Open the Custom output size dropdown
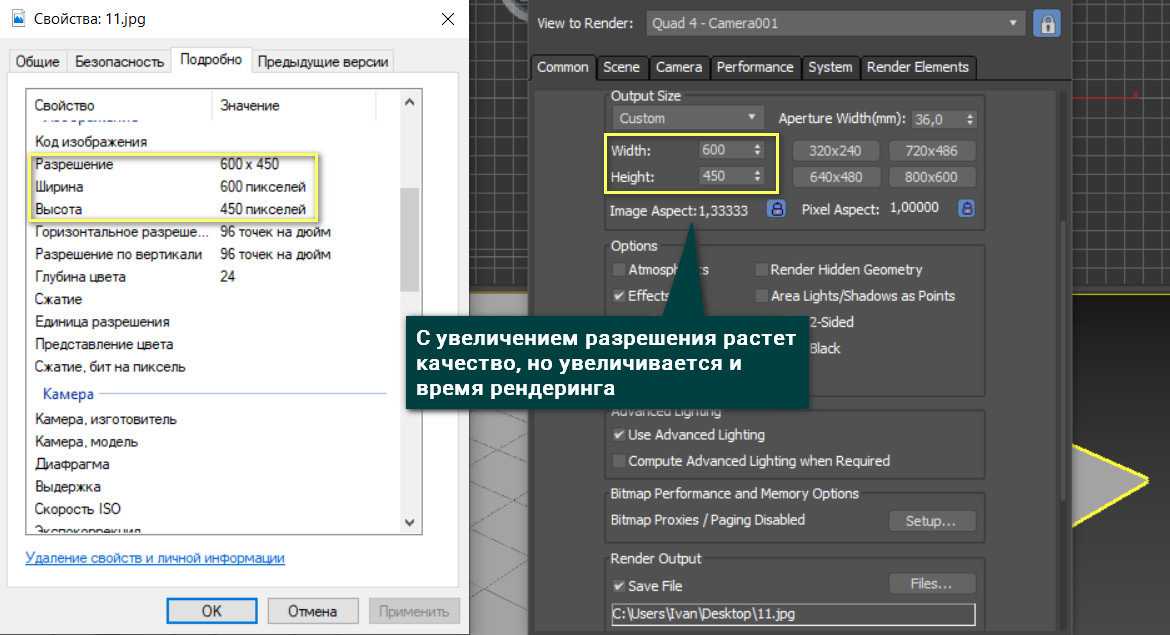This screenshot has width=1170, height=635. (x=687, y=118)
